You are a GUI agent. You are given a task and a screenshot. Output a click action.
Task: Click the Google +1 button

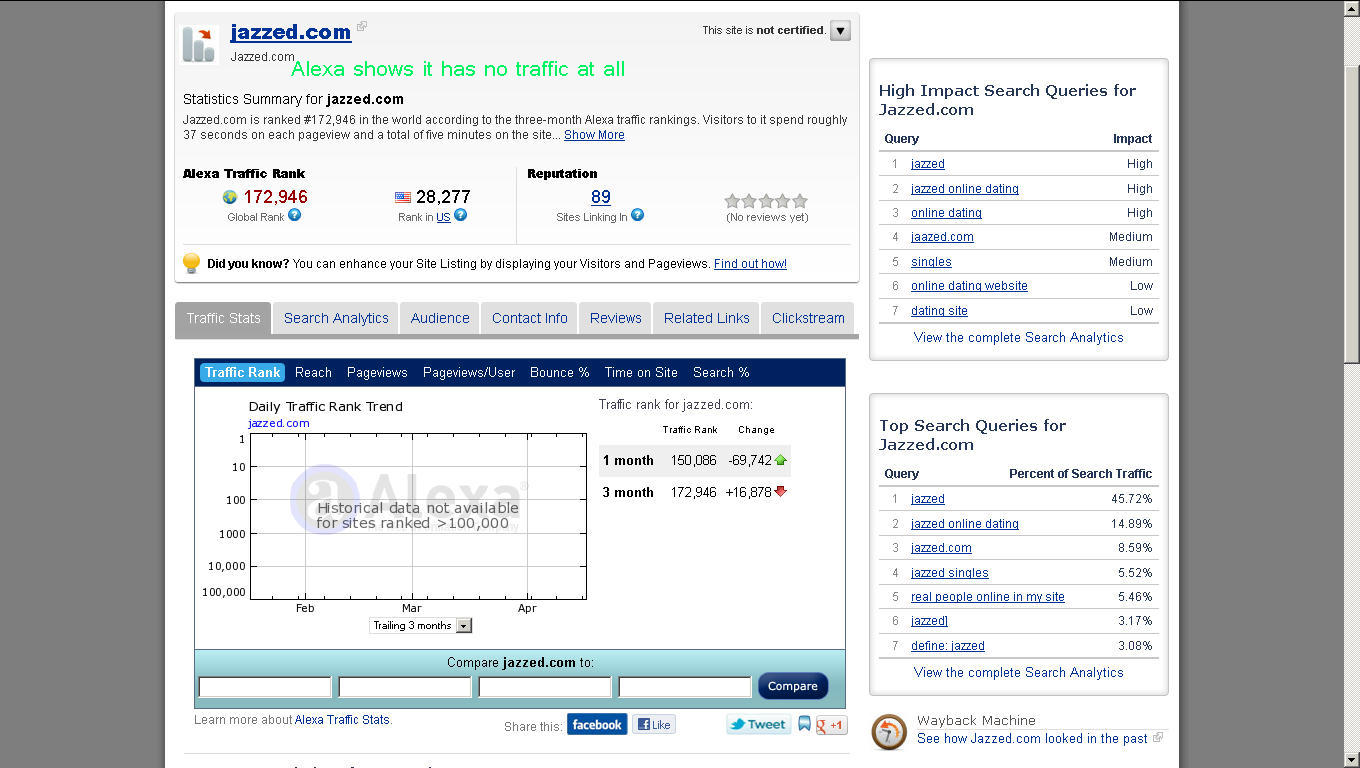tap(832, 725)
